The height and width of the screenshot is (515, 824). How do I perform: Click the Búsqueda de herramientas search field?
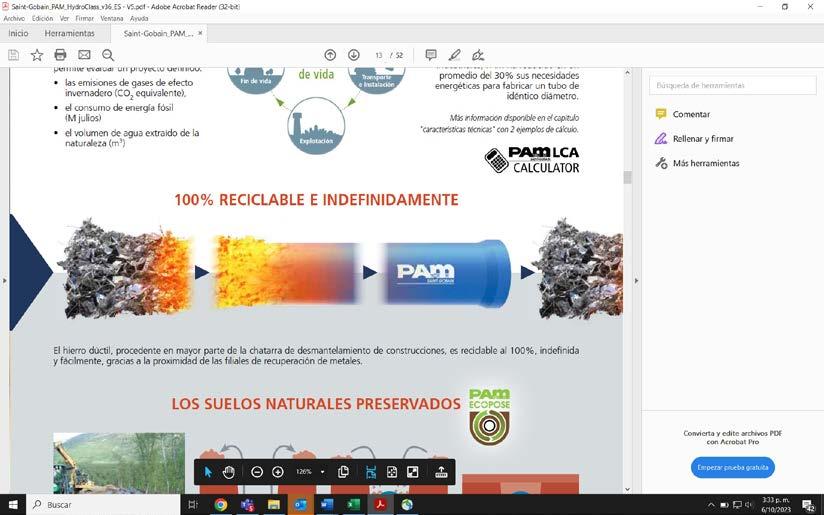(733, 85)
